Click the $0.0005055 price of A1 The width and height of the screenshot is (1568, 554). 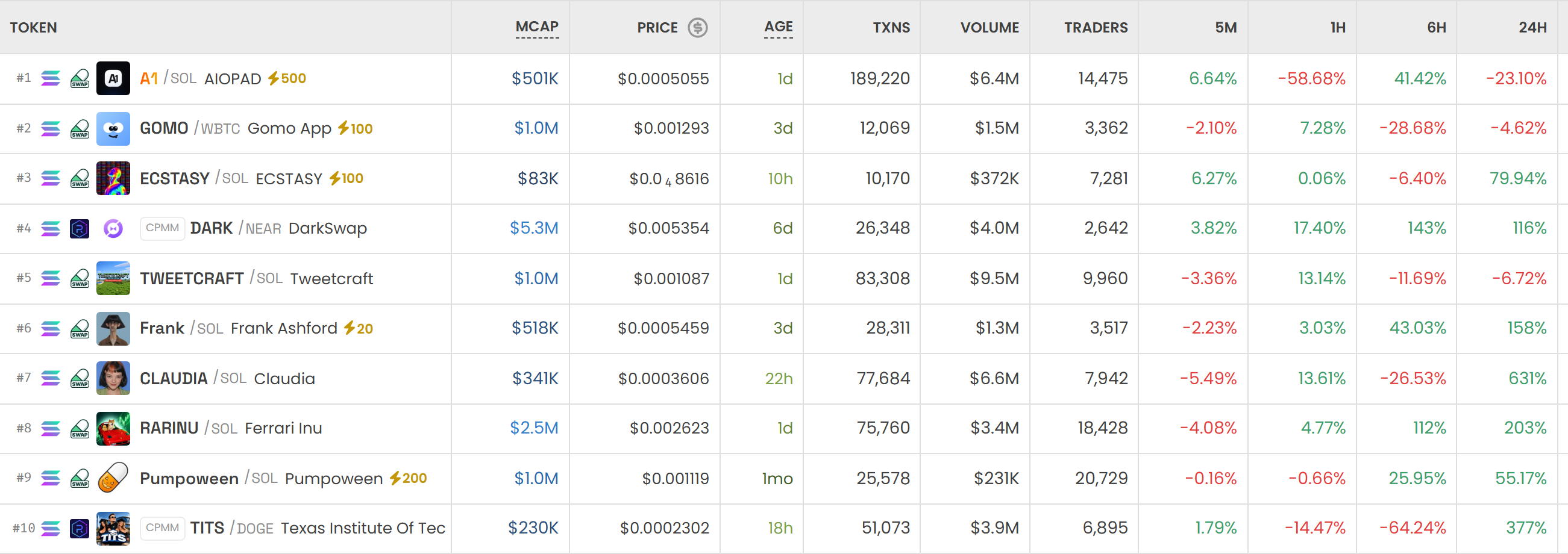tap(663, 78)
